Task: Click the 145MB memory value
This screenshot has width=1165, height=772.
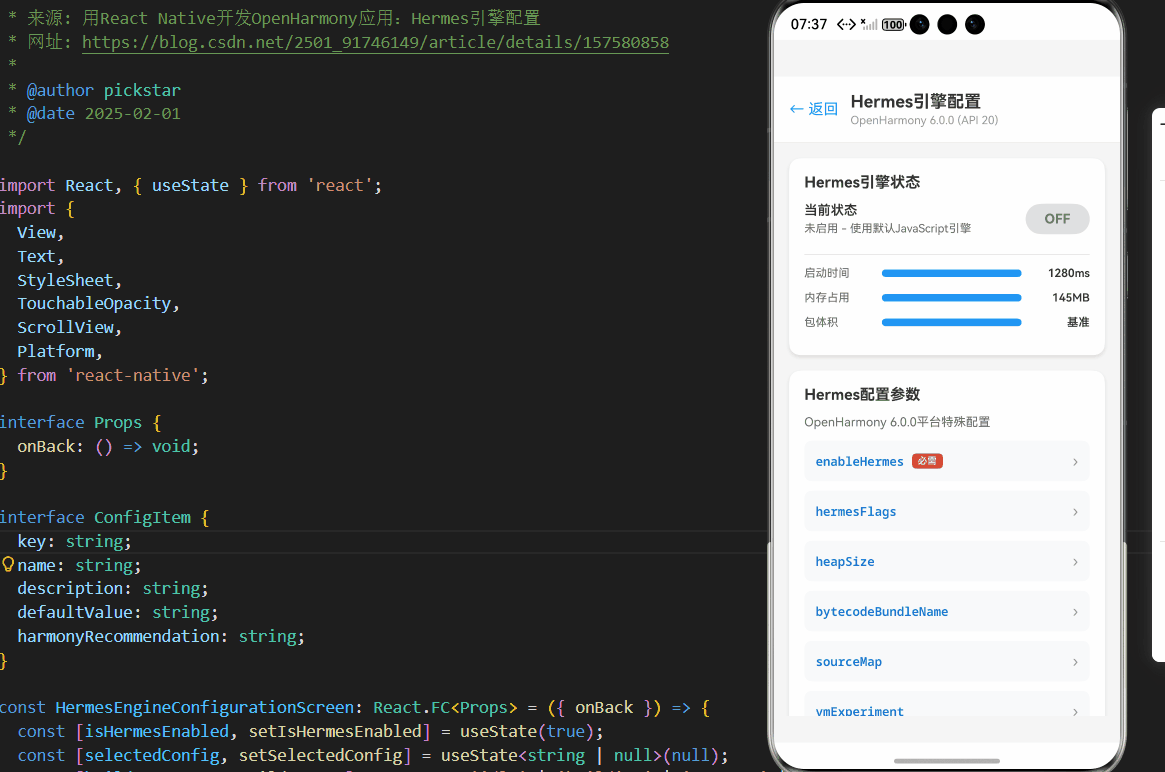Action: click(x=1071, y=297)
